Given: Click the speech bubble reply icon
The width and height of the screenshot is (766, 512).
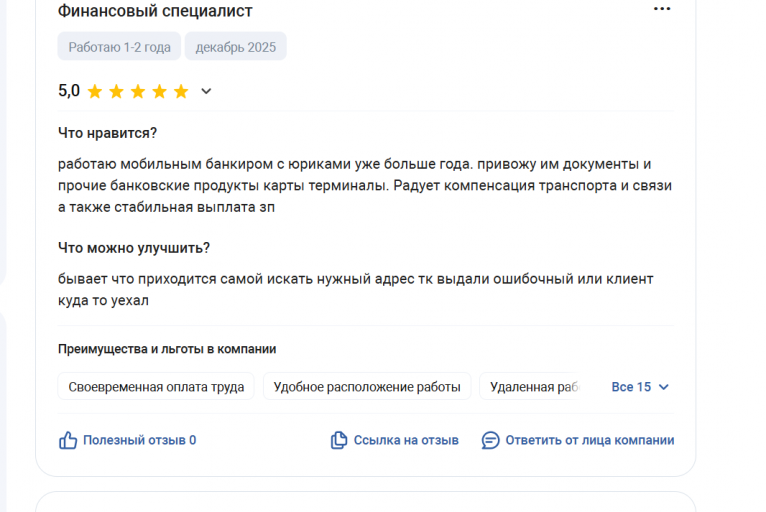Looking at the screenshot, I should click(490, 440).
